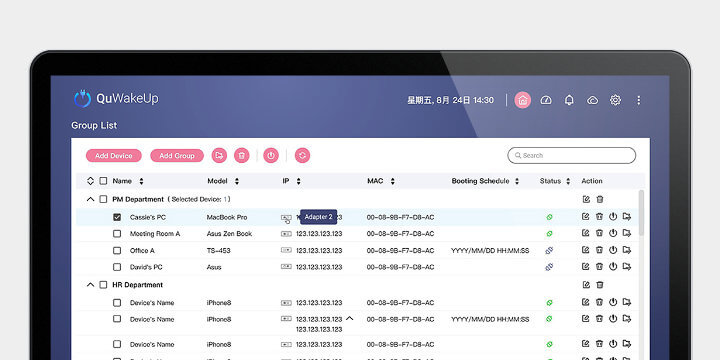Click the Add Group button
The width and height of the screenshot is (720, 360).
(177, 156)
